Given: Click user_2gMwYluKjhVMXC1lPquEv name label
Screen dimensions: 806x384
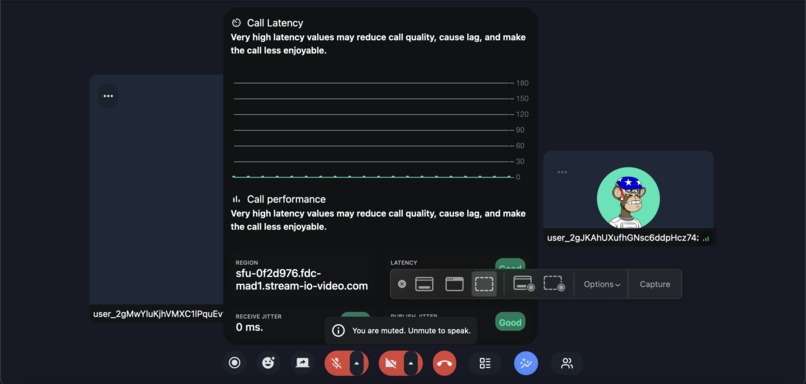Looking at the screenshot, I should pyautogui.click(x=158, y=314).
